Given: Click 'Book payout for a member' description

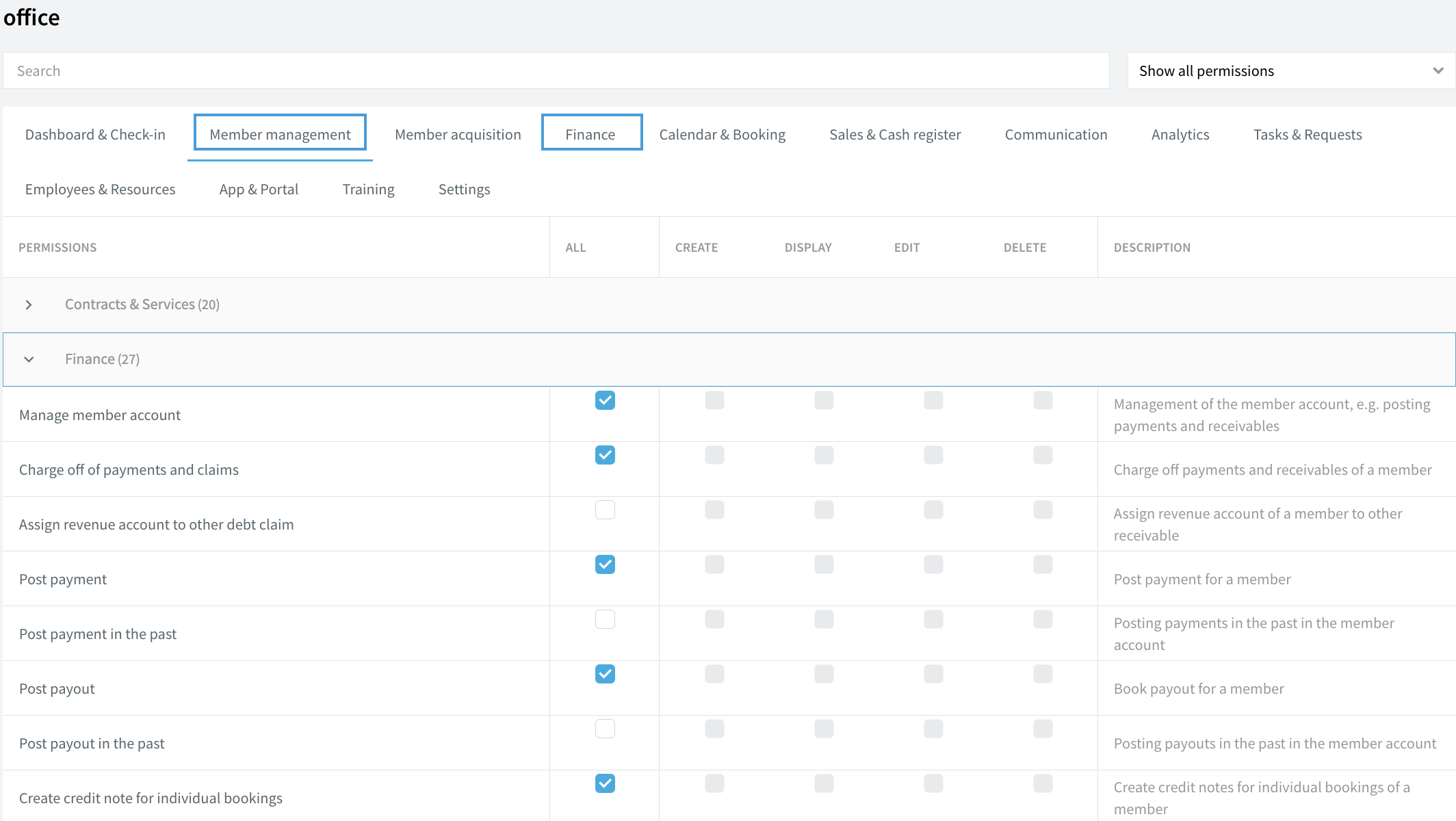Looking at the screenshot, I should 1199,689.
